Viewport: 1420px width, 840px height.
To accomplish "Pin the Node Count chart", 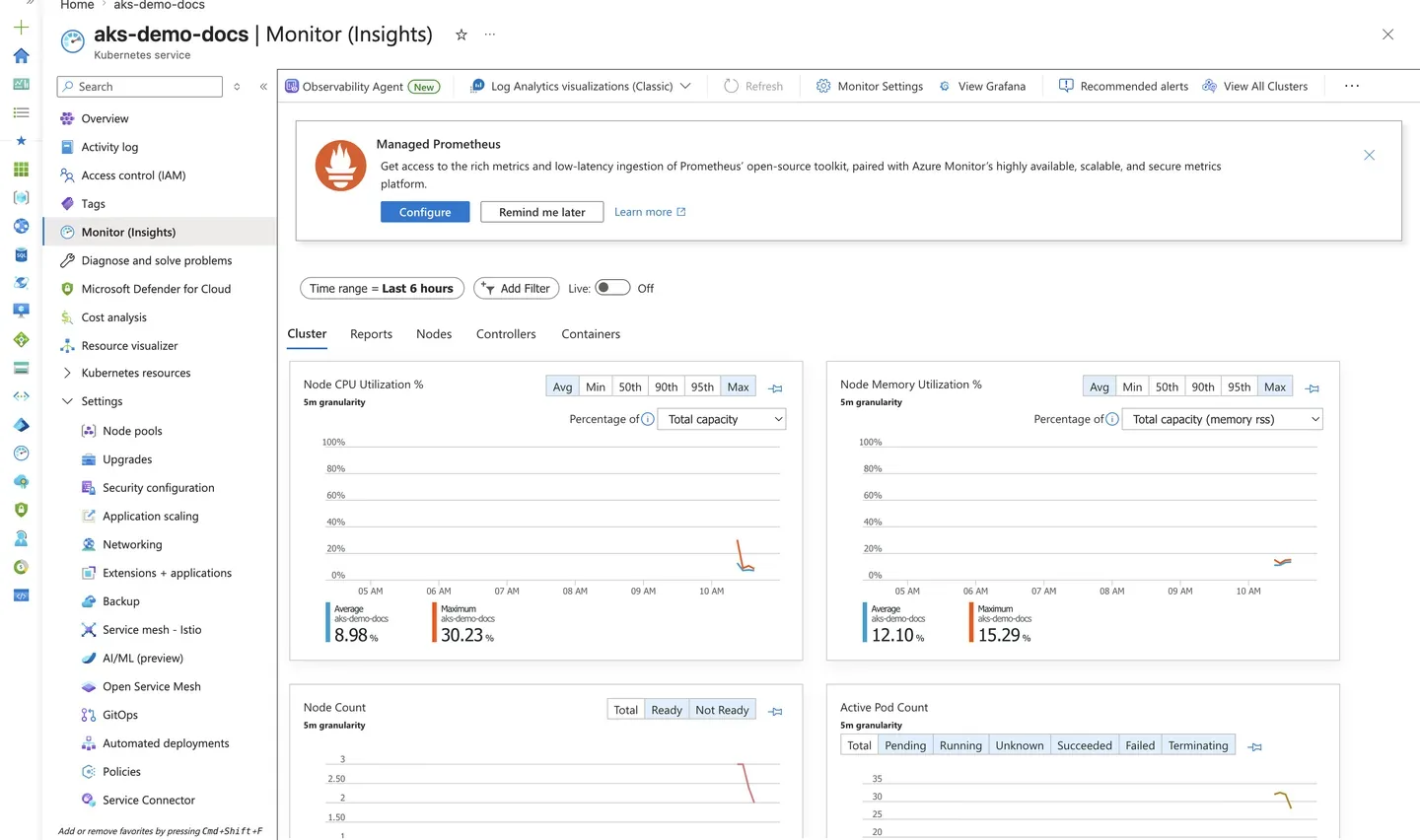I will (776, 711).
